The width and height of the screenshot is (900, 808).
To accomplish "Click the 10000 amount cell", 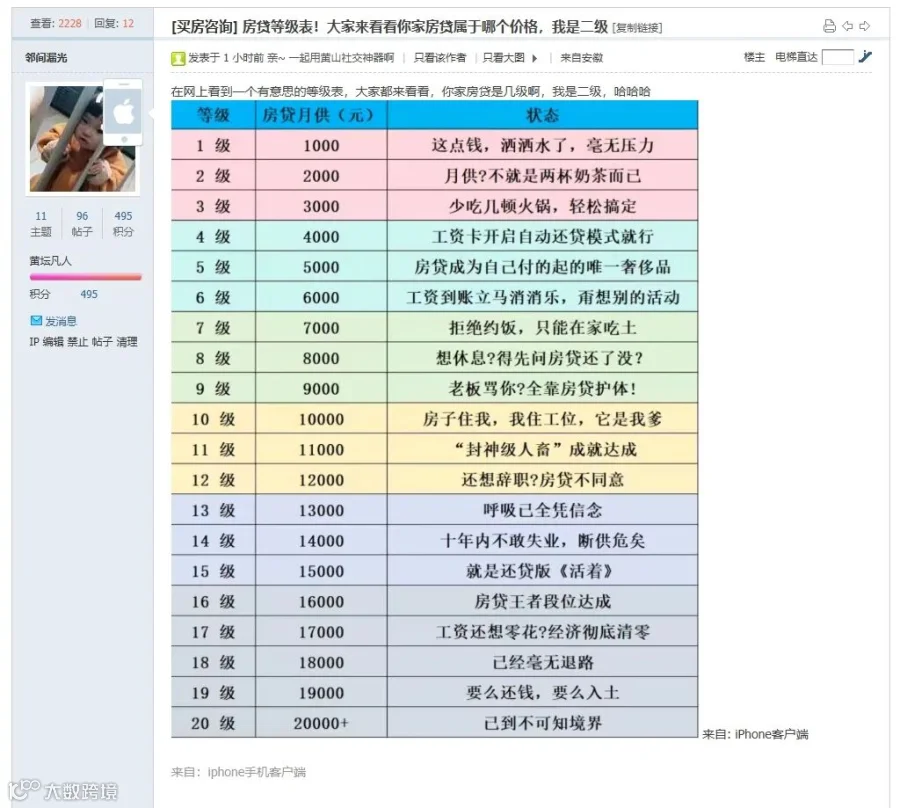I will click(x=321, y=419).
